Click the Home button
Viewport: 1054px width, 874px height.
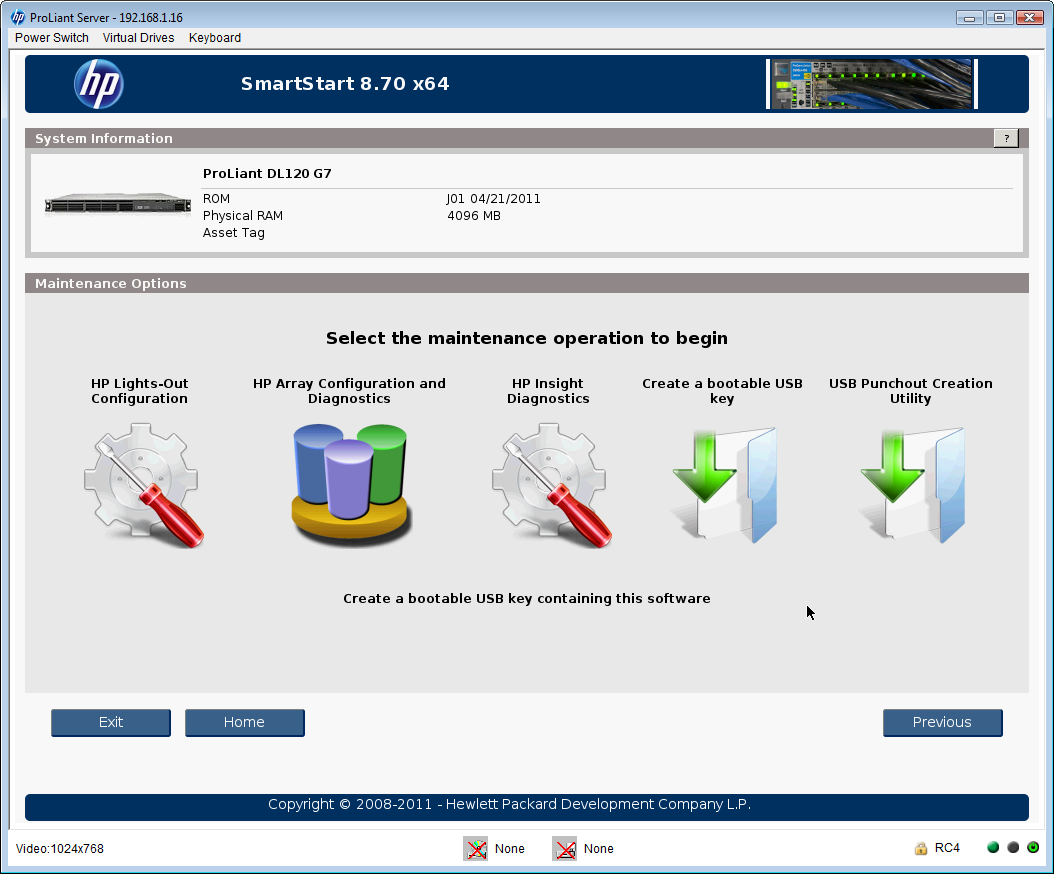(x=245, y=722)
